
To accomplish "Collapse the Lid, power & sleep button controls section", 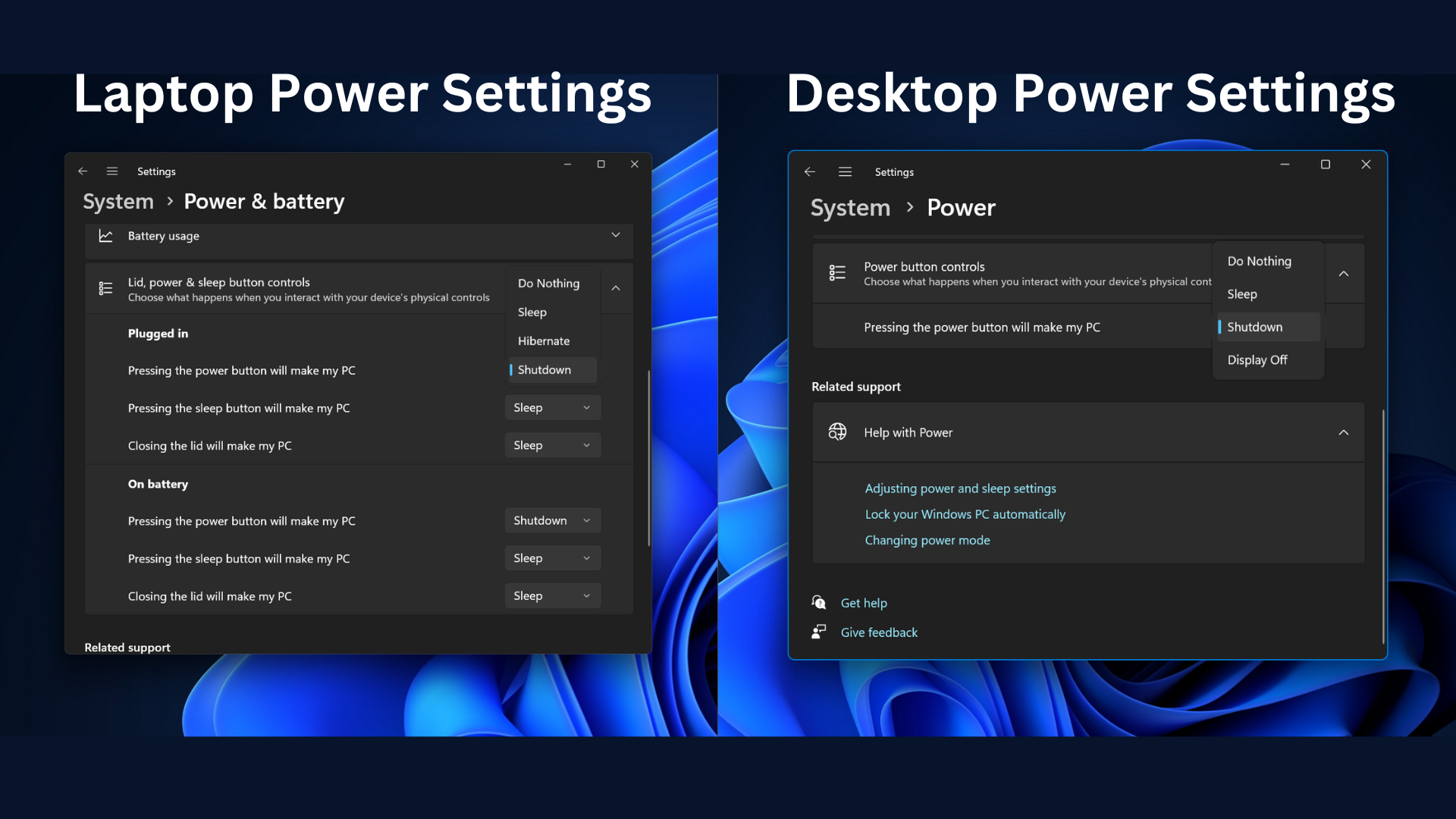I will [x=617, y=289].
